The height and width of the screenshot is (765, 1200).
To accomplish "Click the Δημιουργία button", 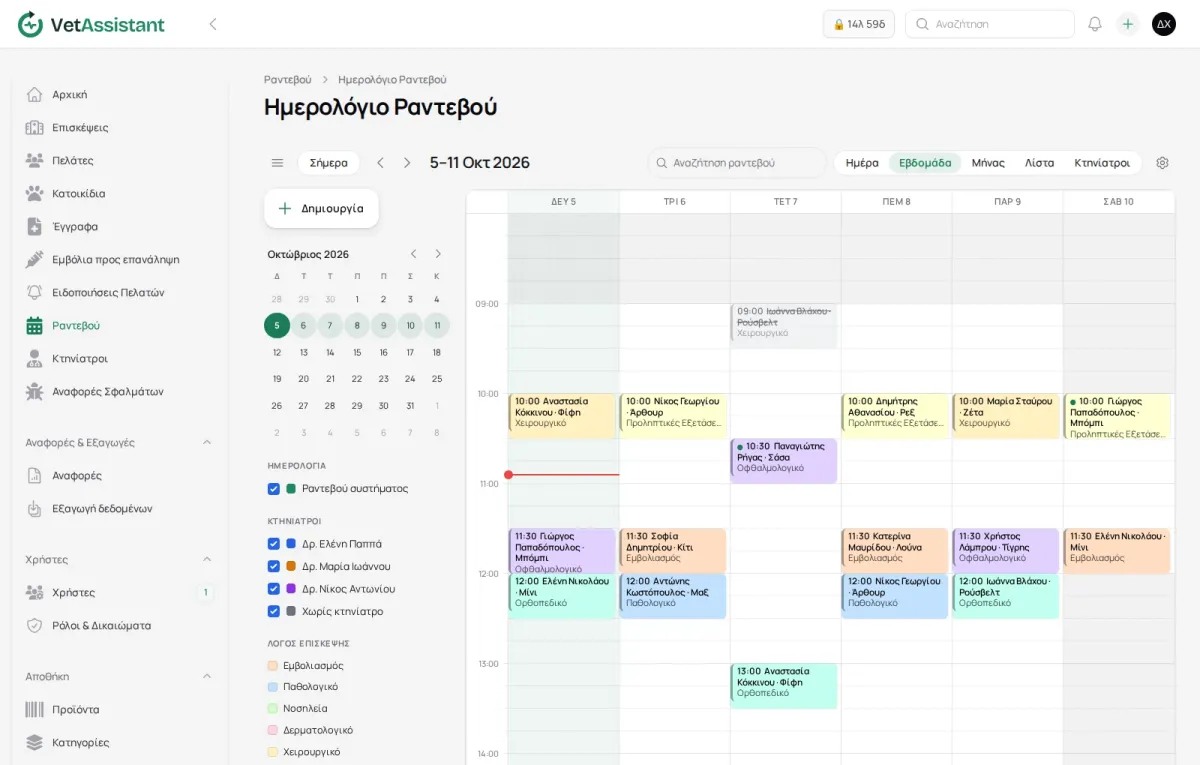I will (321, 208).
